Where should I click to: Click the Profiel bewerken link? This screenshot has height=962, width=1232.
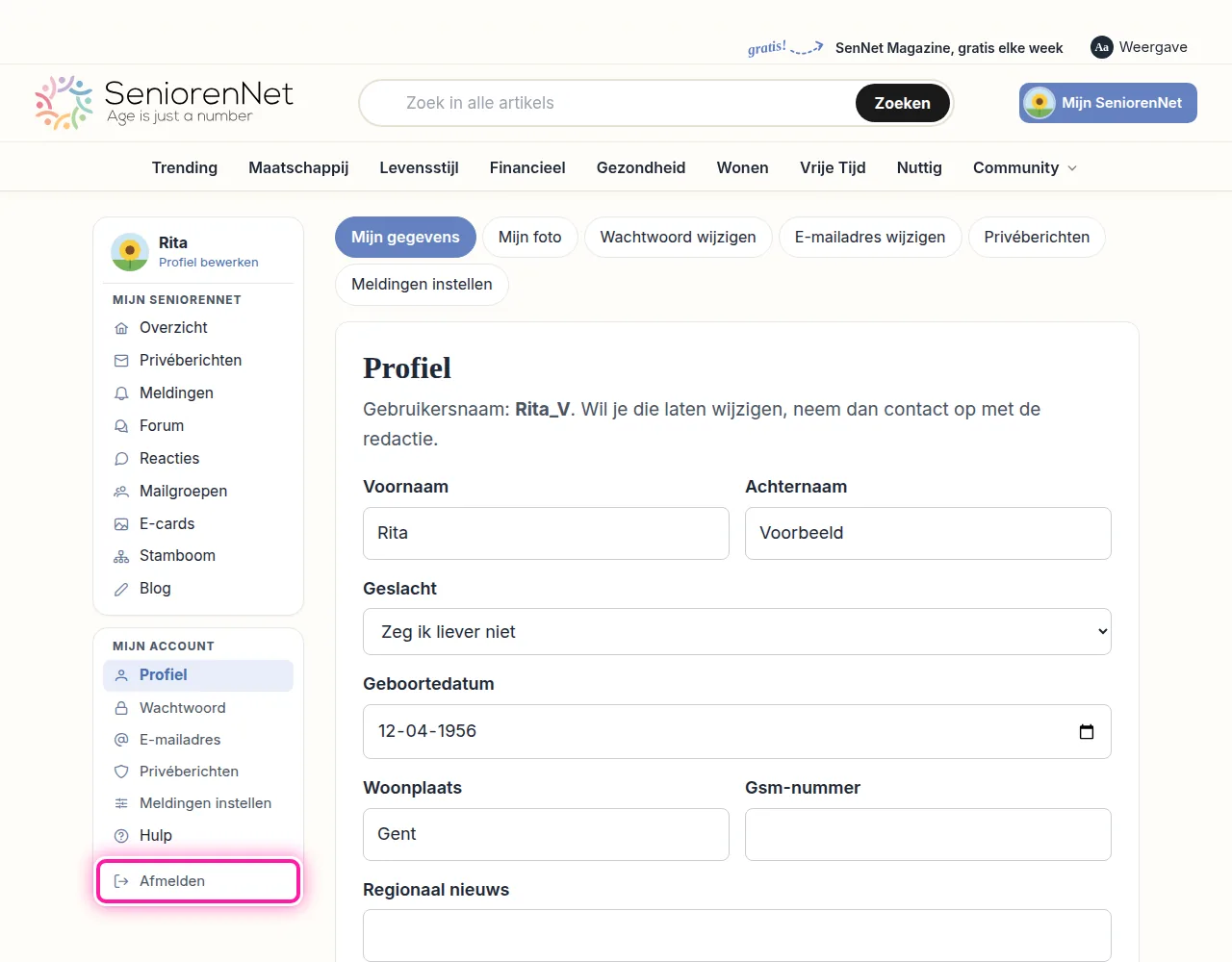tap(209, 263)
